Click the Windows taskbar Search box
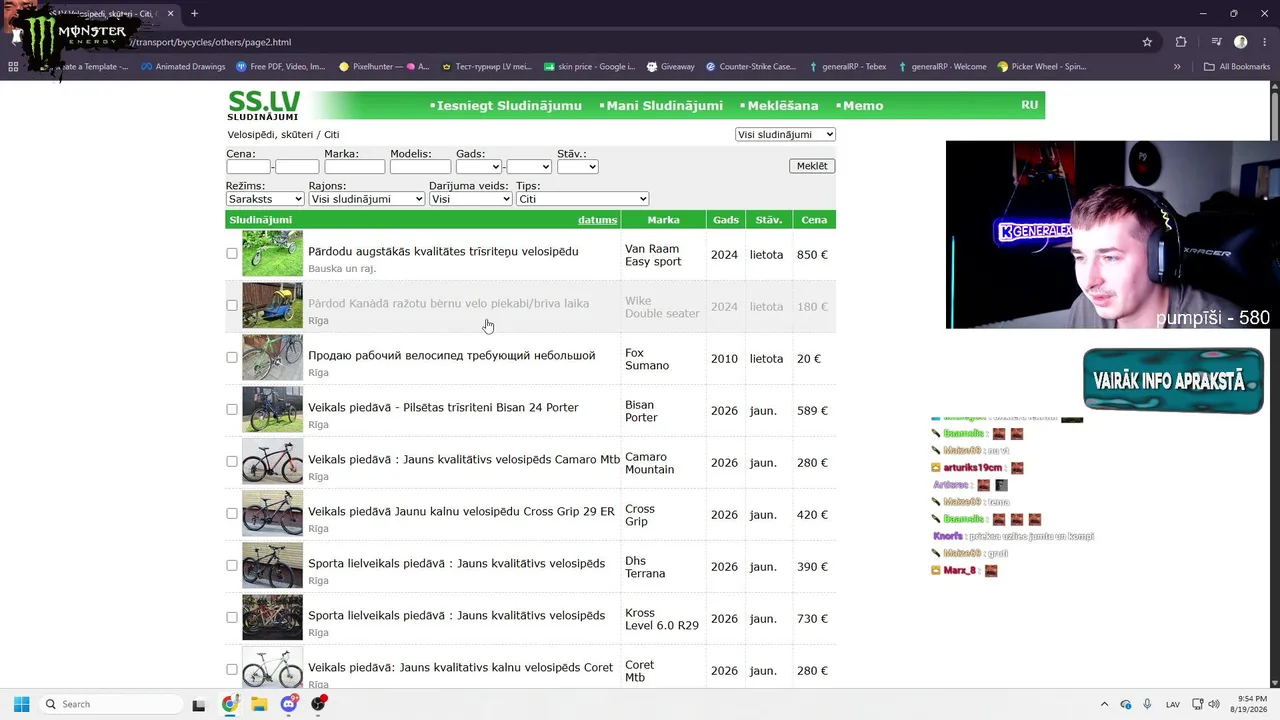This screenshot has height=720, width=1280. tap(110, 704)
